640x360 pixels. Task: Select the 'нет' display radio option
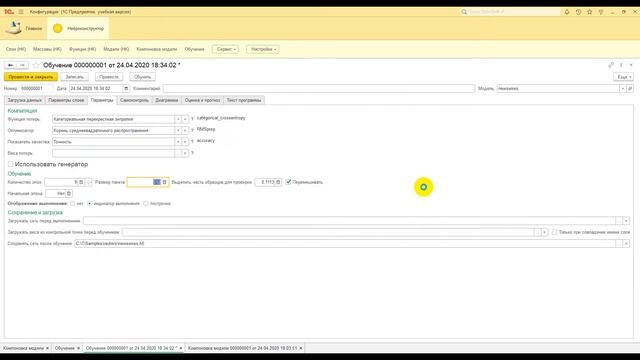[x=72, y=203]
